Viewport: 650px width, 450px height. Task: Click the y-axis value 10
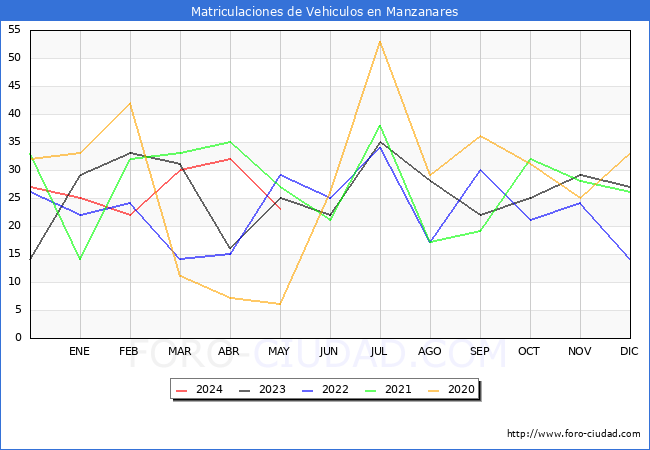point(15,282)
